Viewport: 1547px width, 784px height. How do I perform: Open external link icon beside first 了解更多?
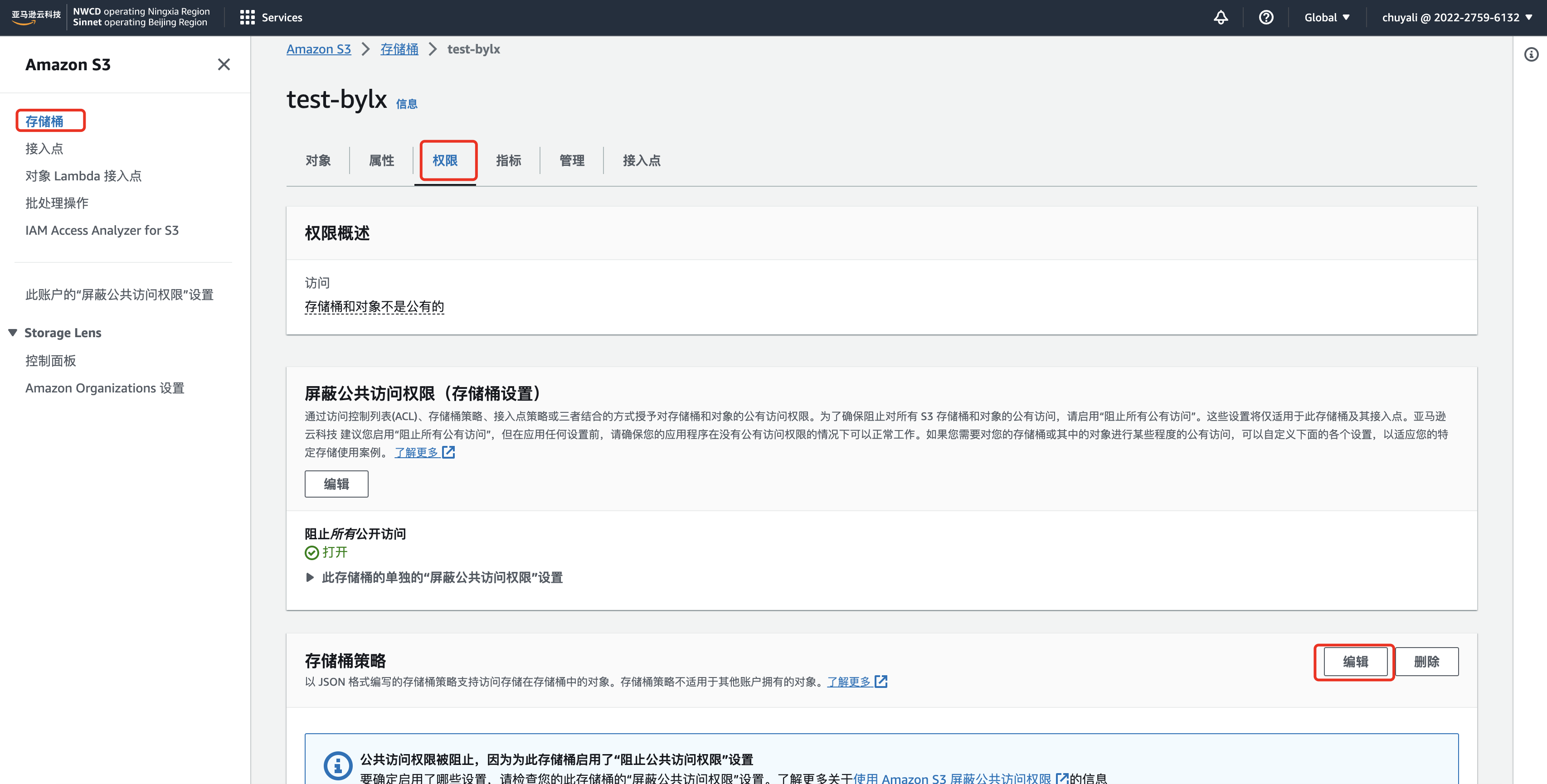pos(448,452)
